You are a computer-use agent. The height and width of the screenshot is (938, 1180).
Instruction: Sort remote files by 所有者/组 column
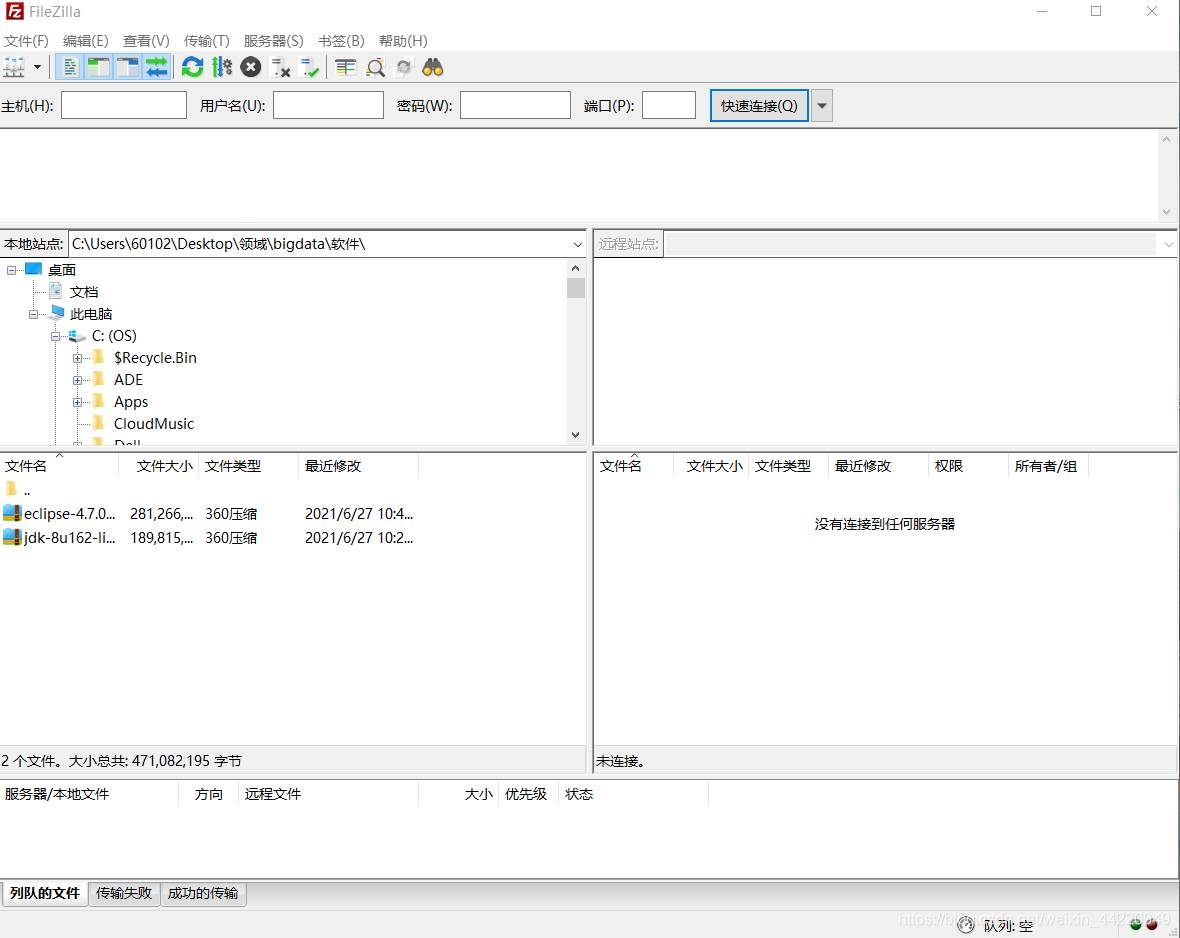[x=1048, y=466]
